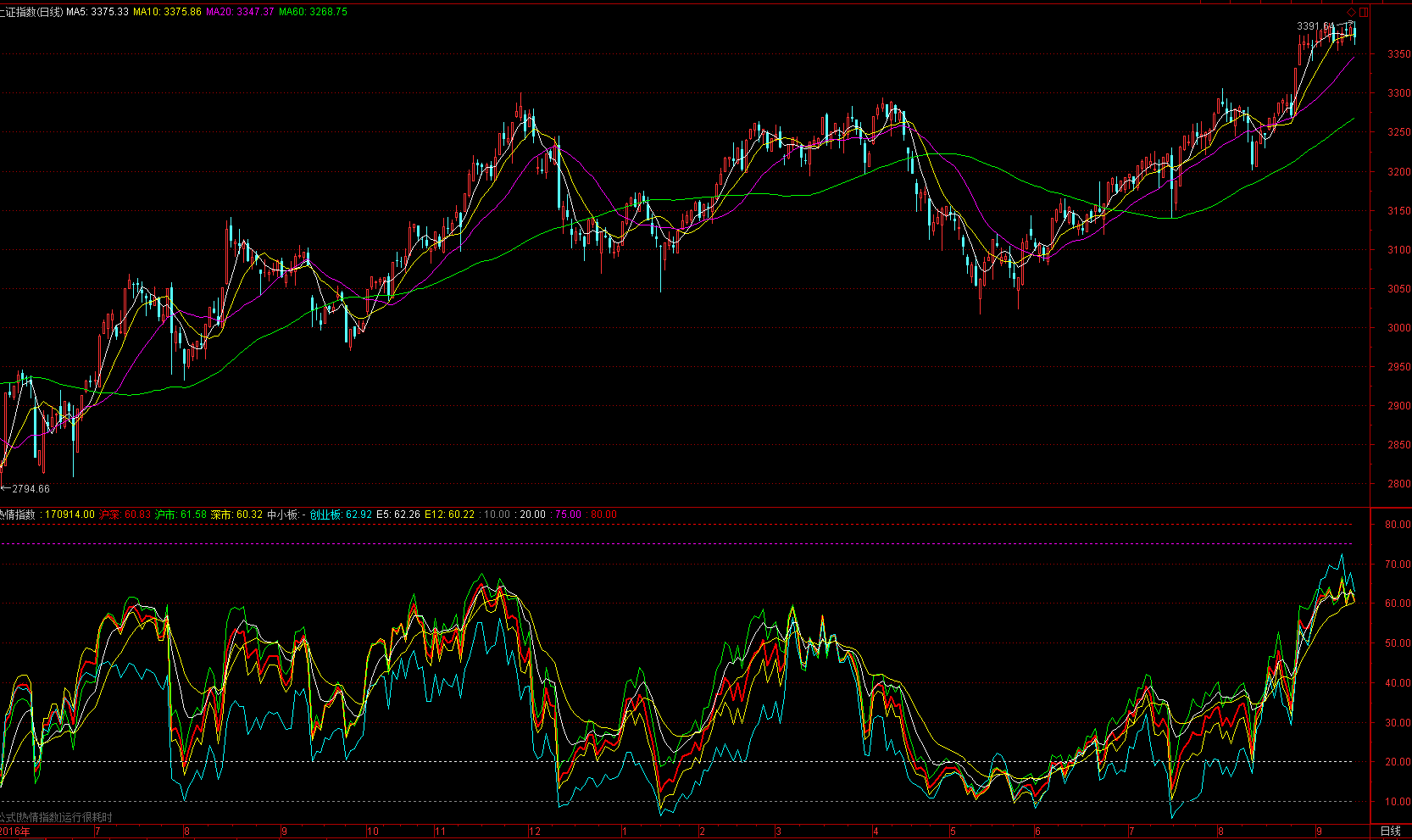Open the 日线 period selector
Viewport: 1412px width, 840px height.
pyautogui.click(x=1390, y=831)
